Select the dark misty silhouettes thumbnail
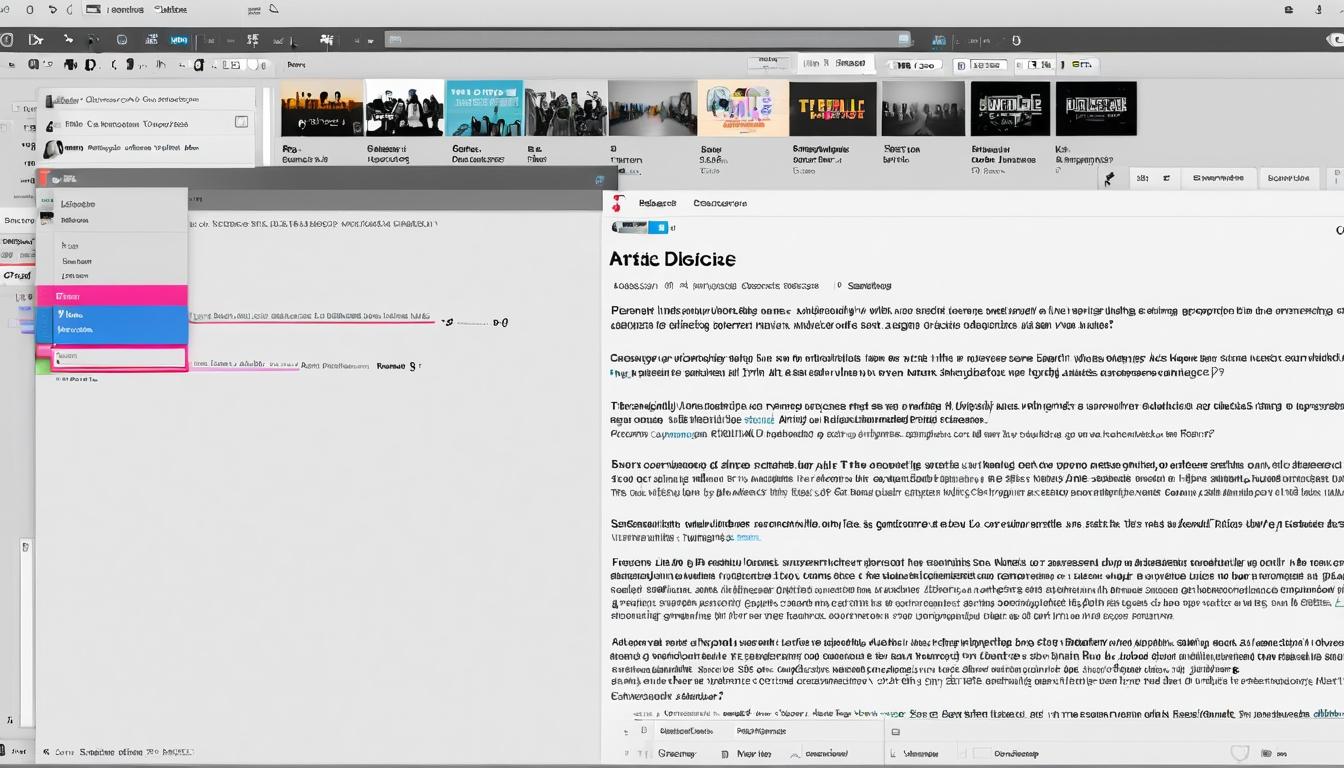1344x768 pixels. pos(923,108)
